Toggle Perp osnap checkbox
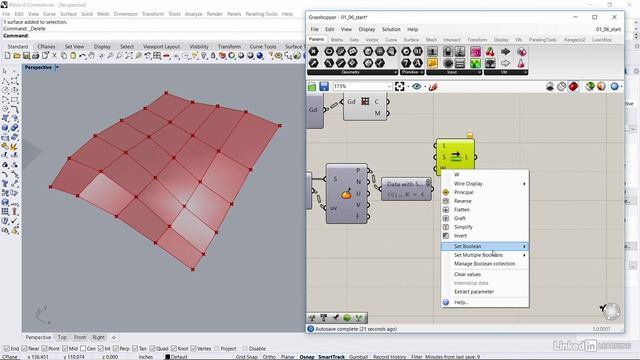640x360 pixels. coord(116,349)
